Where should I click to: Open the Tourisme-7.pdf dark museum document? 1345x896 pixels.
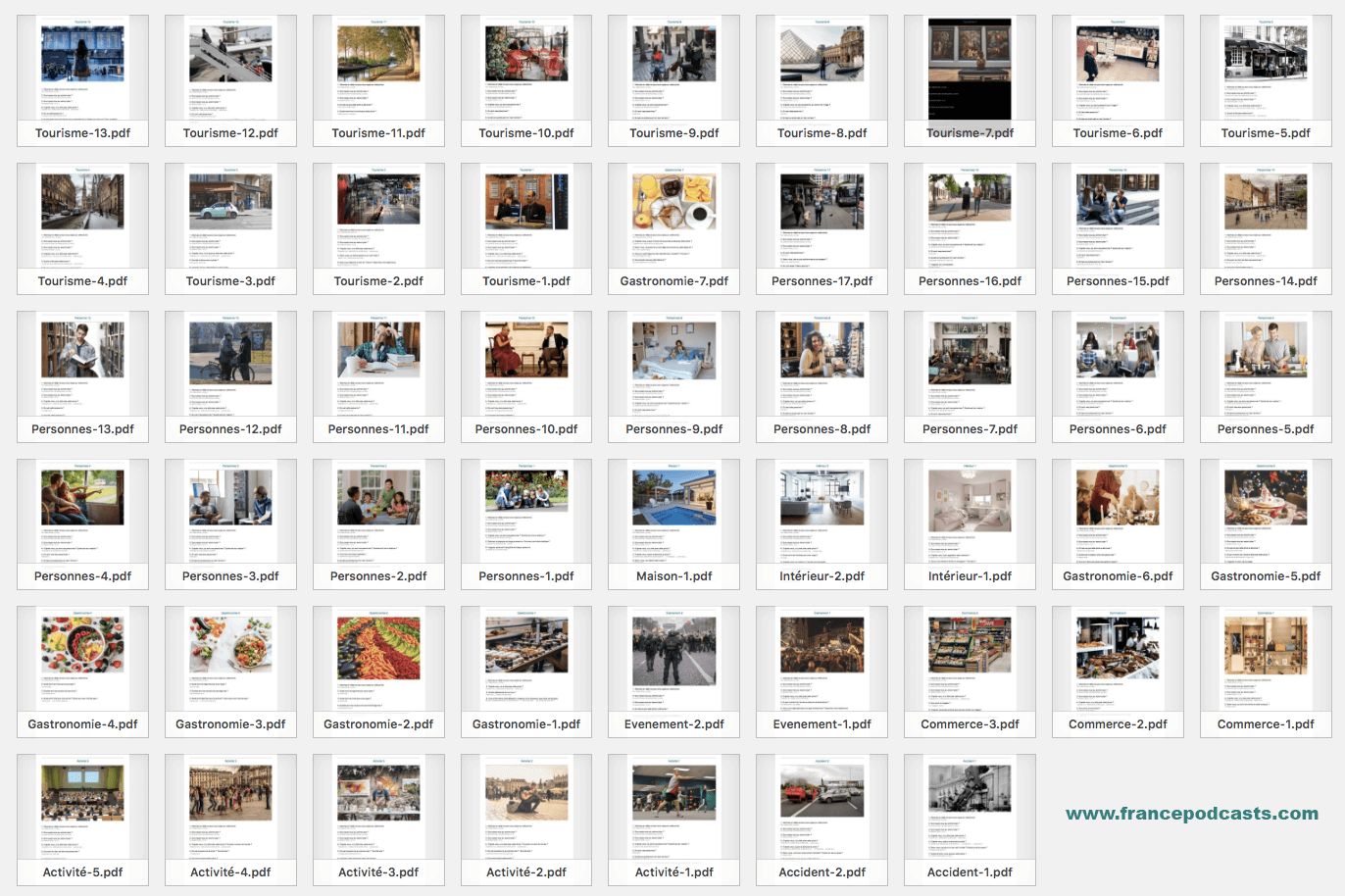970,69
